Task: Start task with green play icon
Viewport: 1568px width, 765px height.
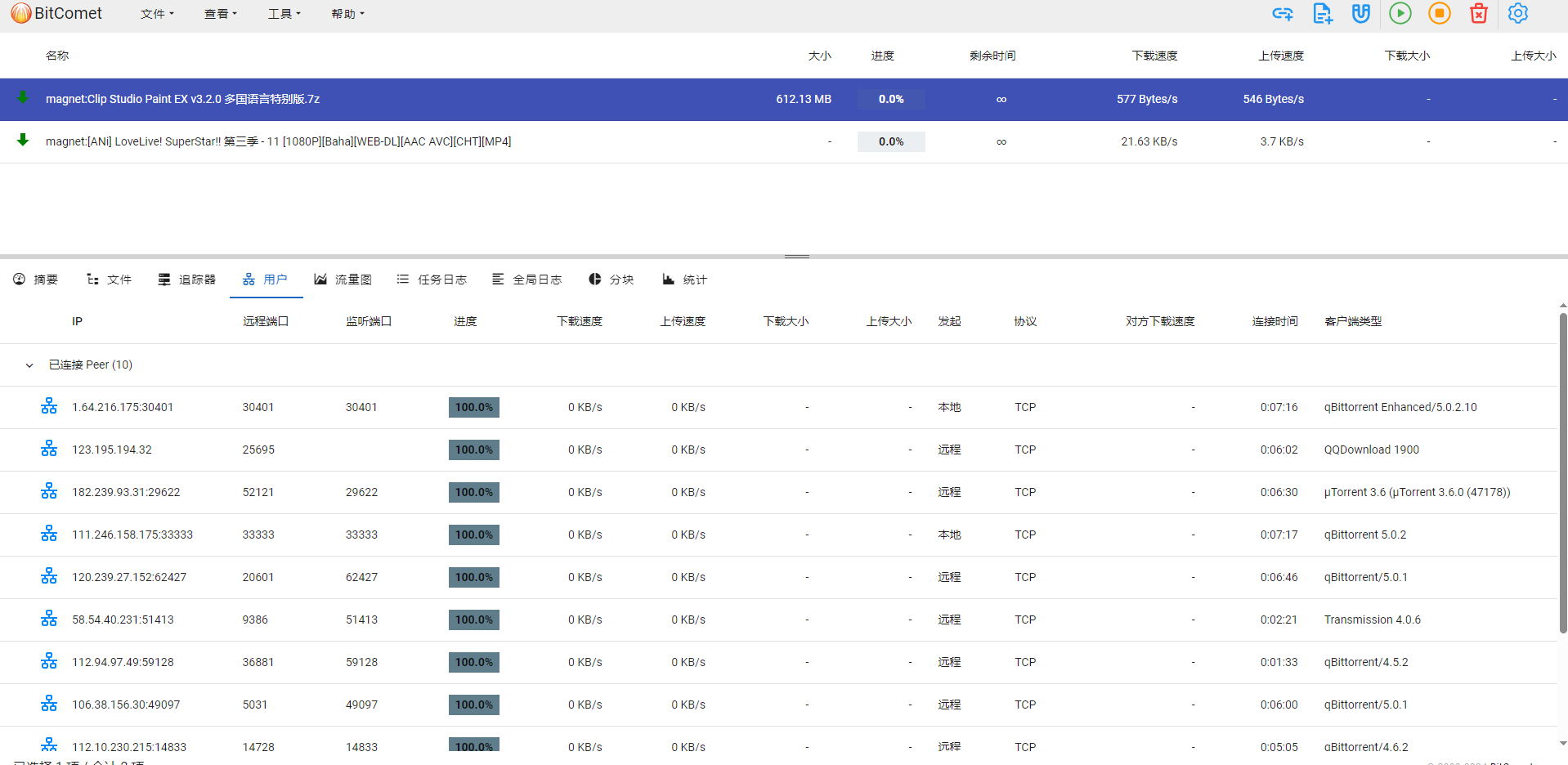Action: (x=1400, y=13)
